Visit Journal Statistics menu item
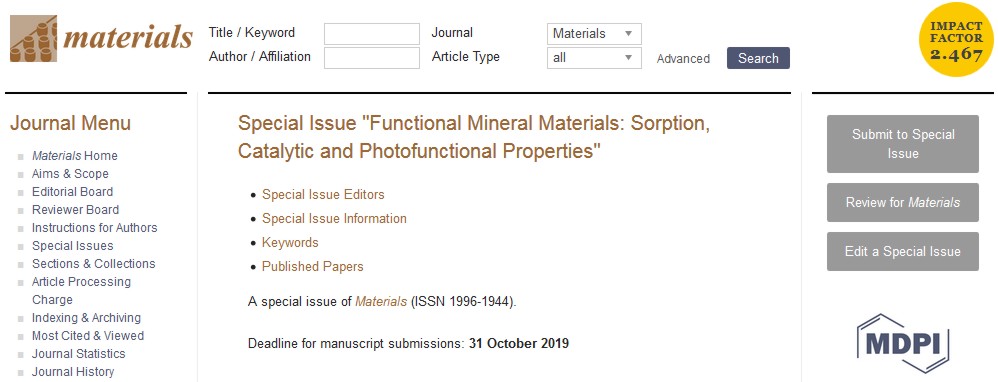 [79, 354]
